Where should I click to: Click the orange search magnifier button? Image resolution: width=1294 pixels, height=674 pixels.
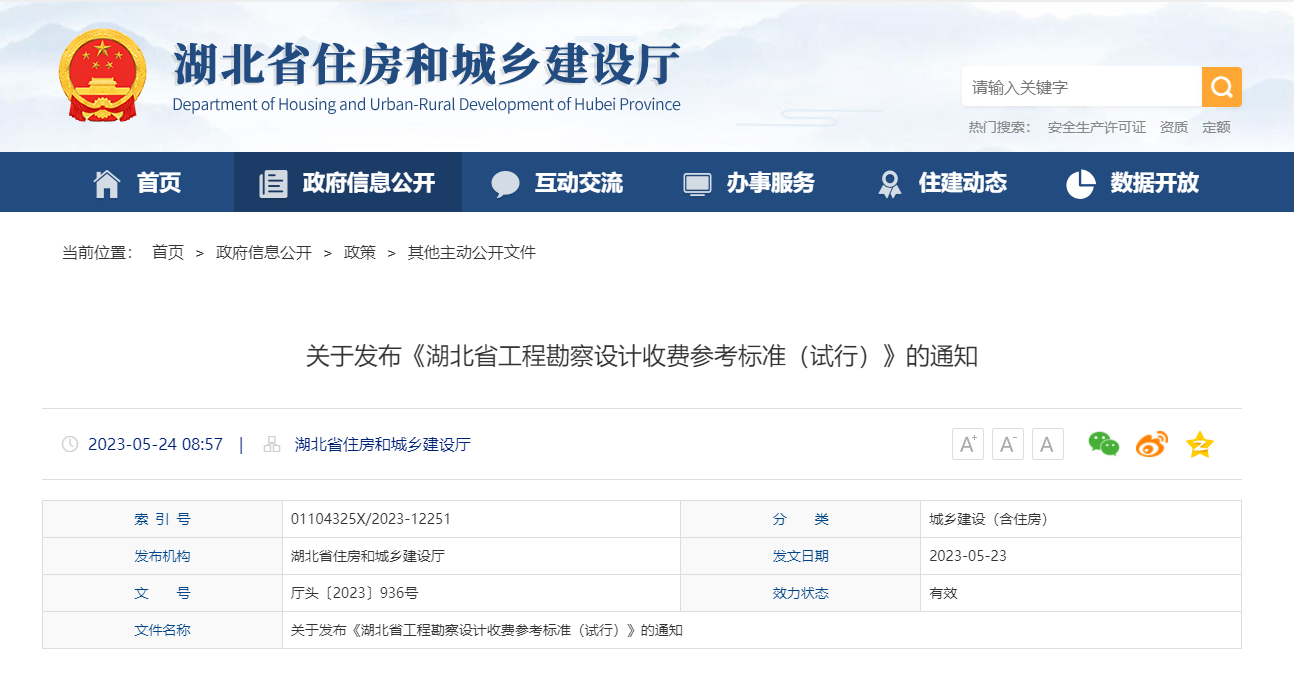tap(1221, 87)
